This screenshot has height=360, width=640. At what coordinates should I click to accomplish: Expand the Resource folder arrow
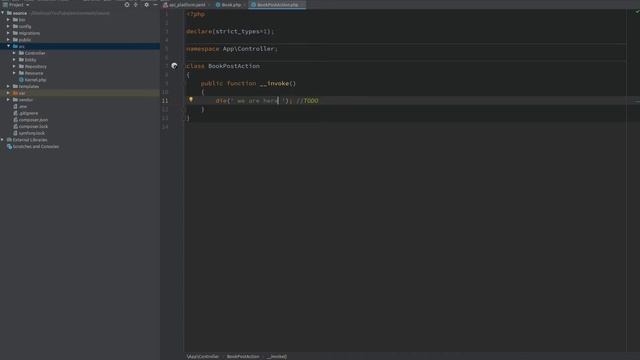(15, 73)
